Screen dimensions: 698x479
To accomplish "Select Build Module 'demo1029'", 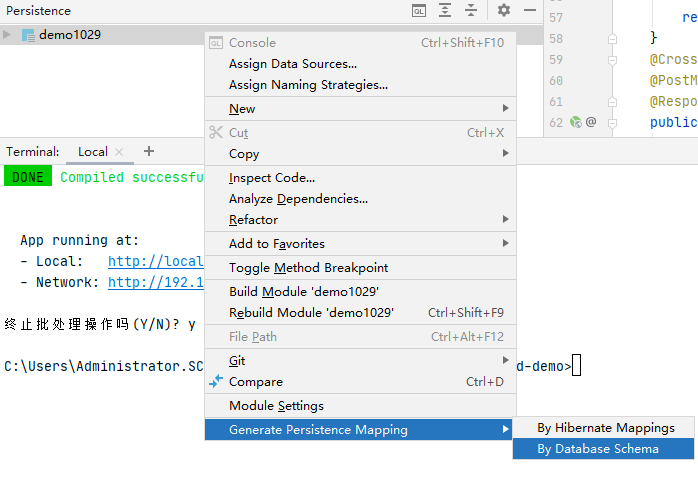I will pyautogui.click(x=360, y=292).
